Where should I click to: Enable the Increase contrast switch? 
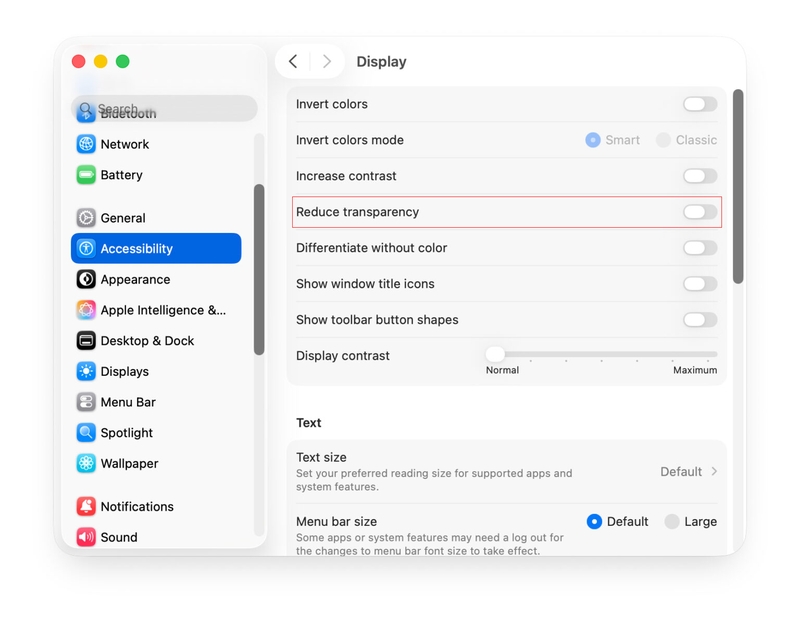point(700,176)
